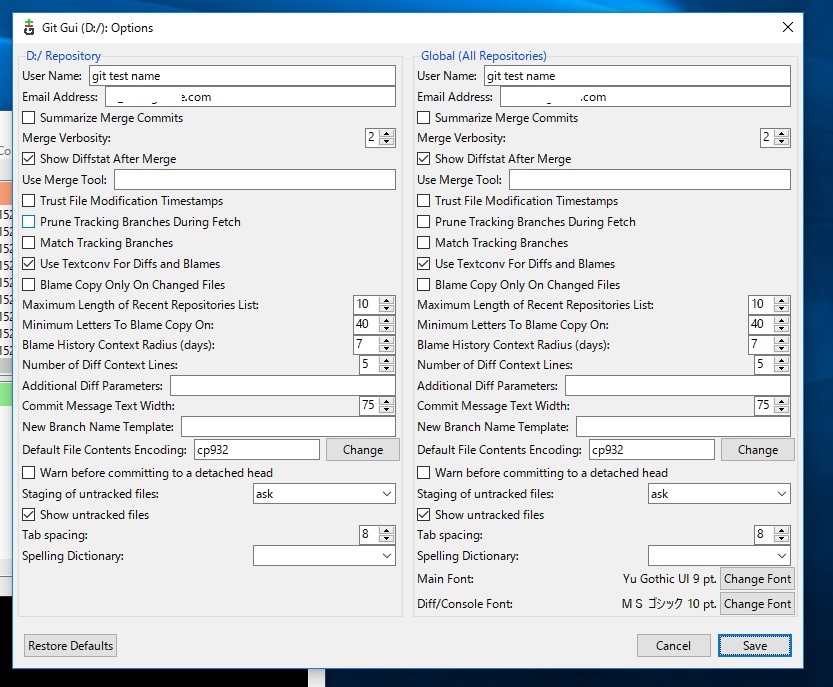The width and height of the screenshot is (833, 687).
Task: Uncheck Use Textconv For Diffs and Blames in Global
Action: 423,264
